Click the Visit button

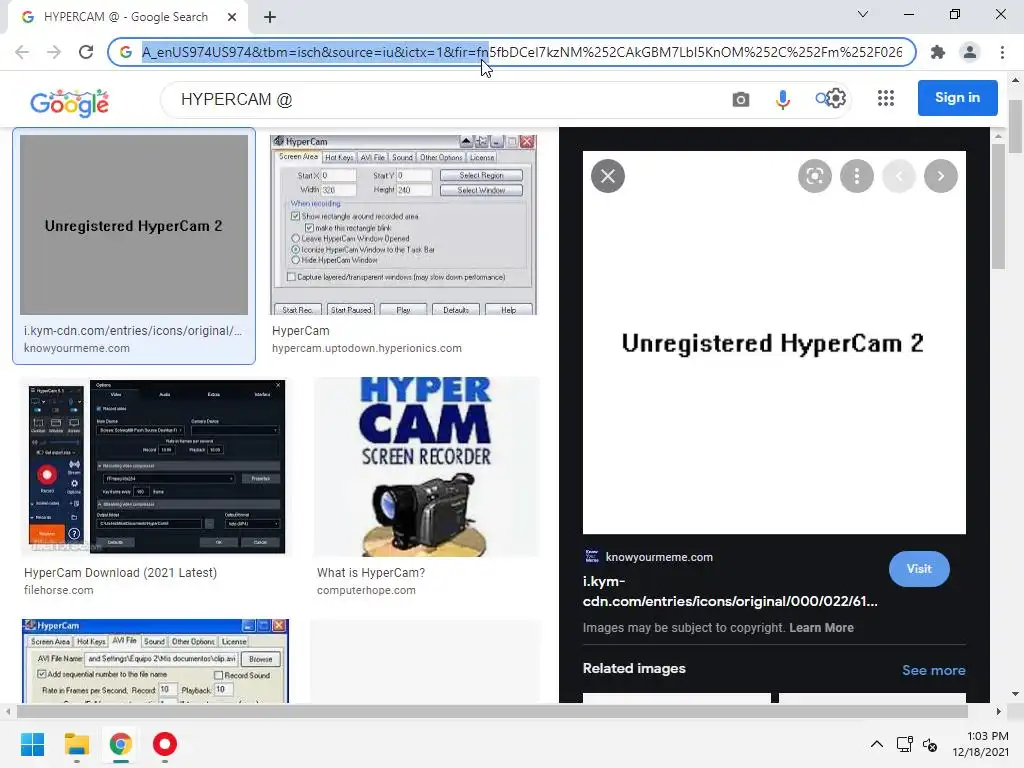tap(919, 569)
